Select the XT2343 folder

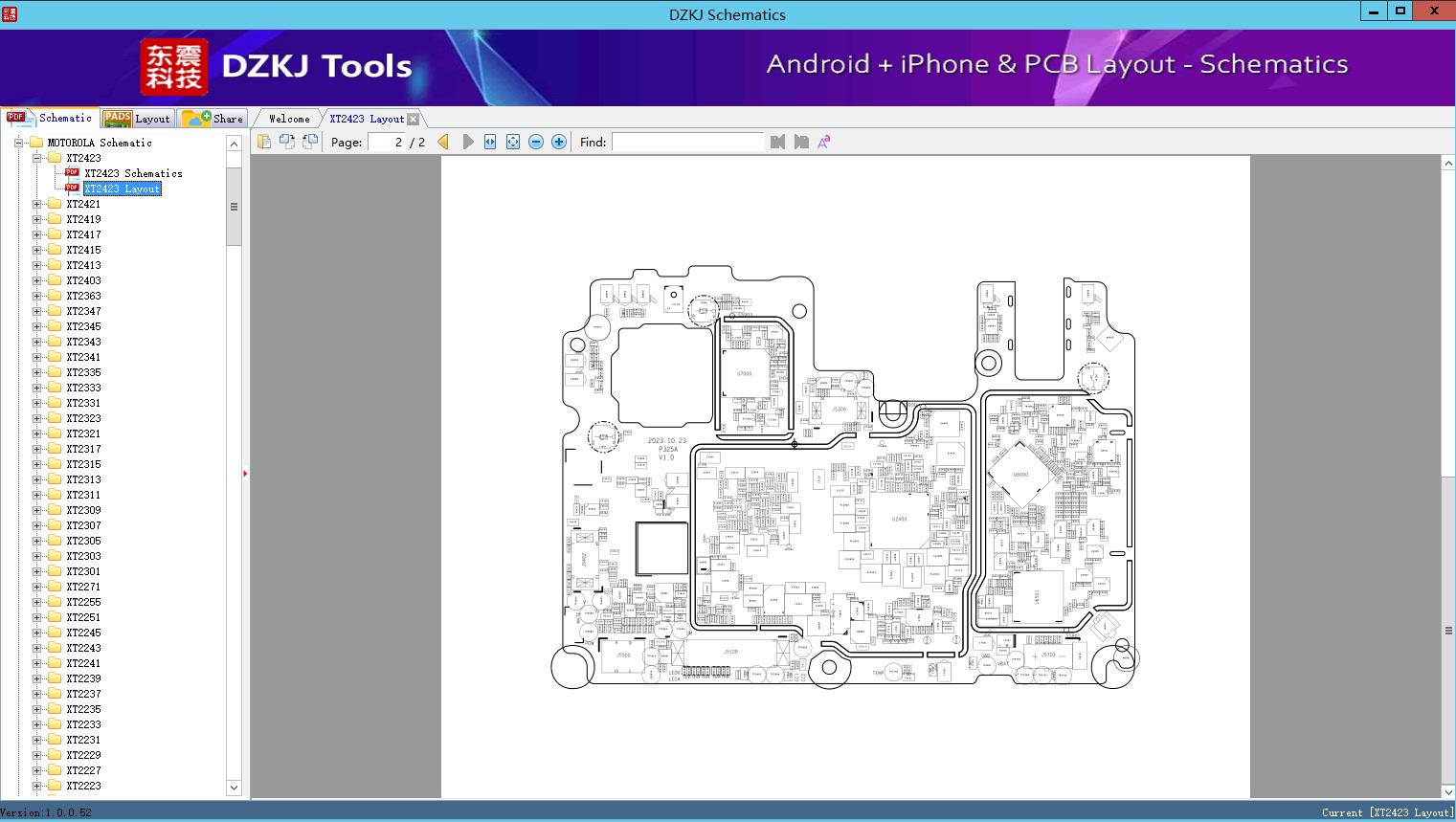(x=83, y=342)
